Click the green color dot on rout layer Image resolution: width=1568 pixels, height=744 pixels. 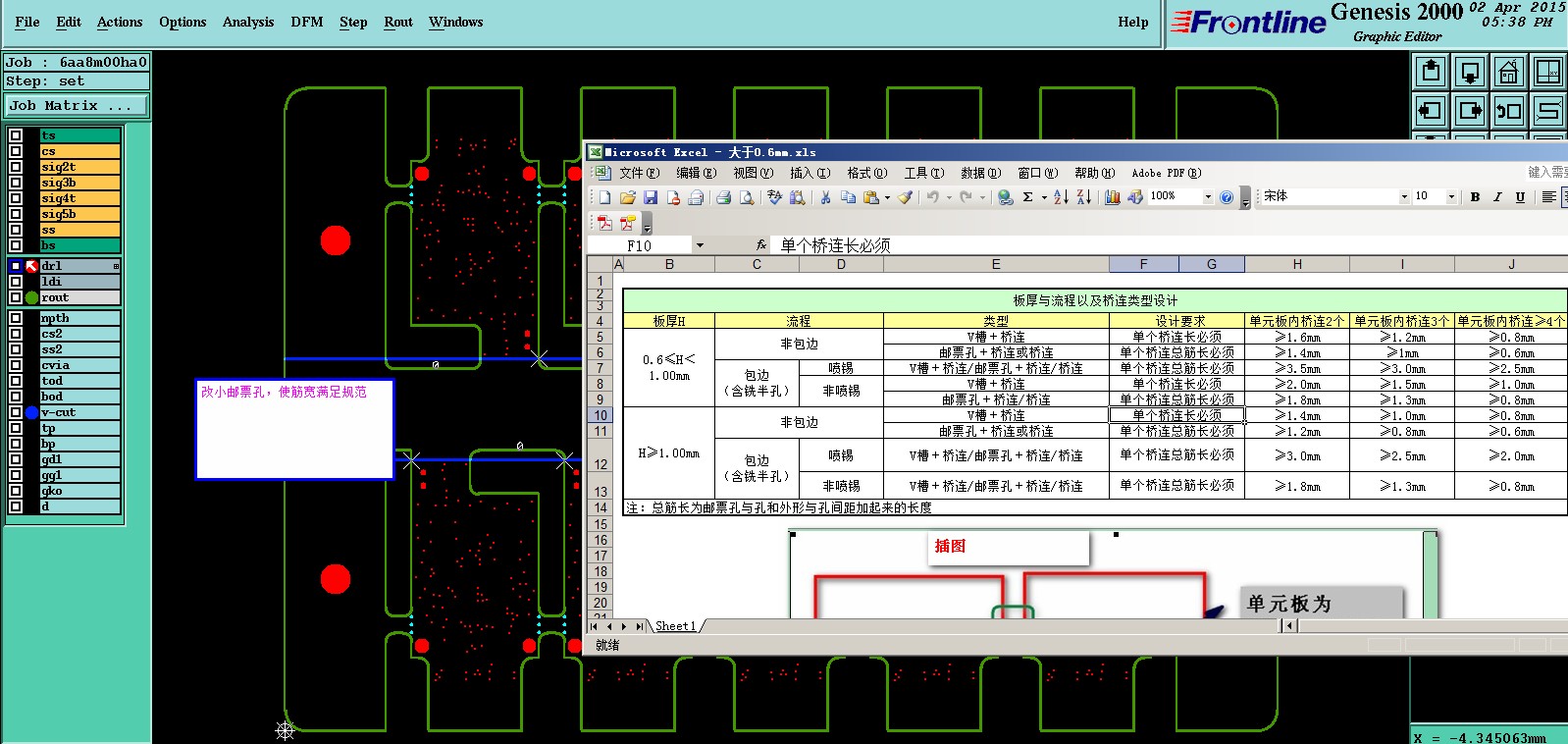(31, 297)
